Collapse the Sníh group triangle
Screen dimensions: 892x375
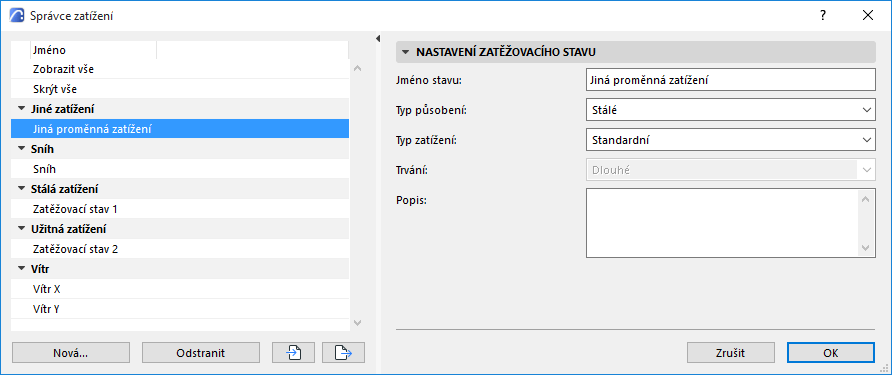22,149
